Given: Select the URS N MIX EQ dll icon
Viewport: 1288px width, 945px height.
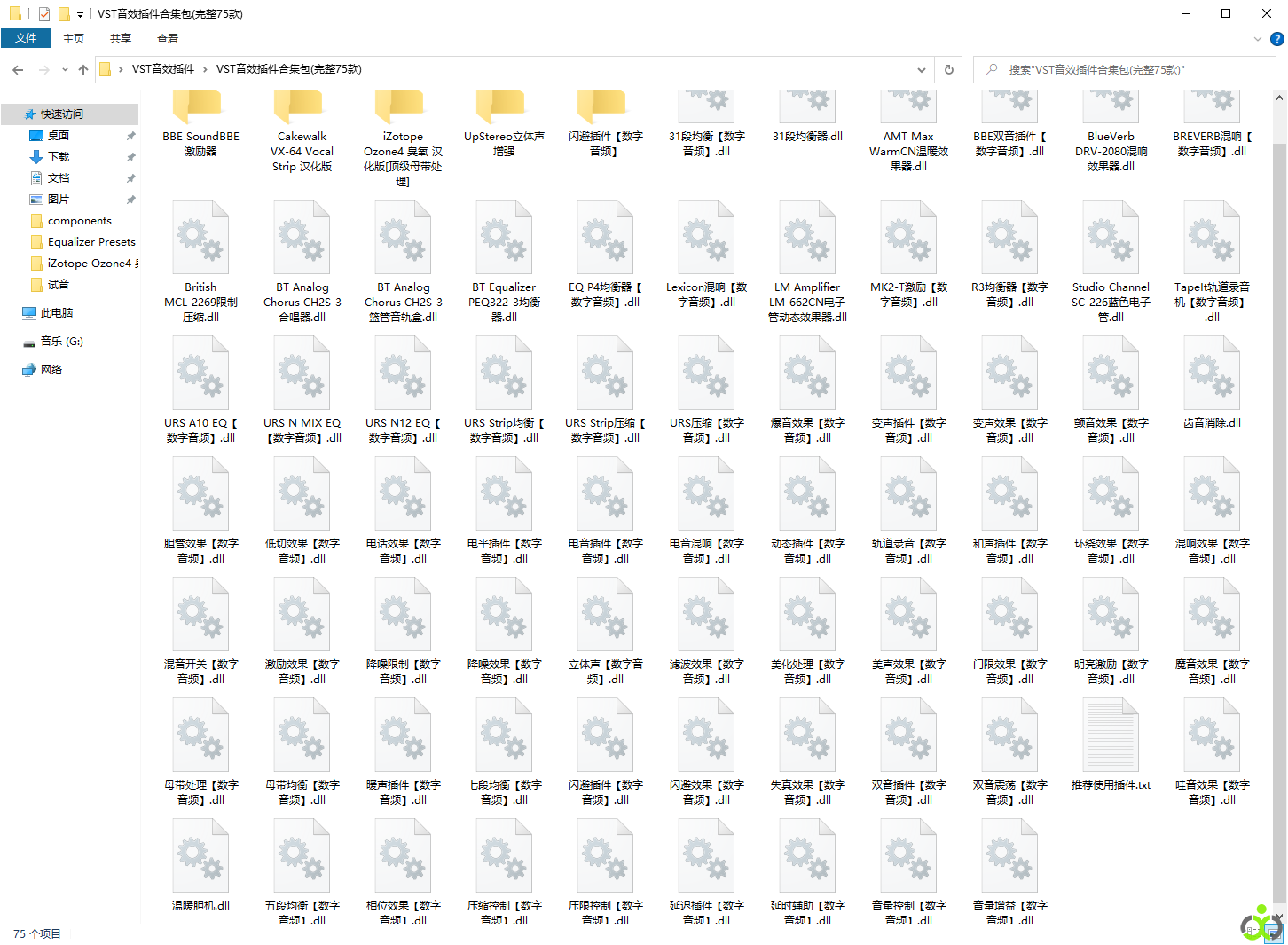Looking at the screenshot, I should (x=302, y=373).
